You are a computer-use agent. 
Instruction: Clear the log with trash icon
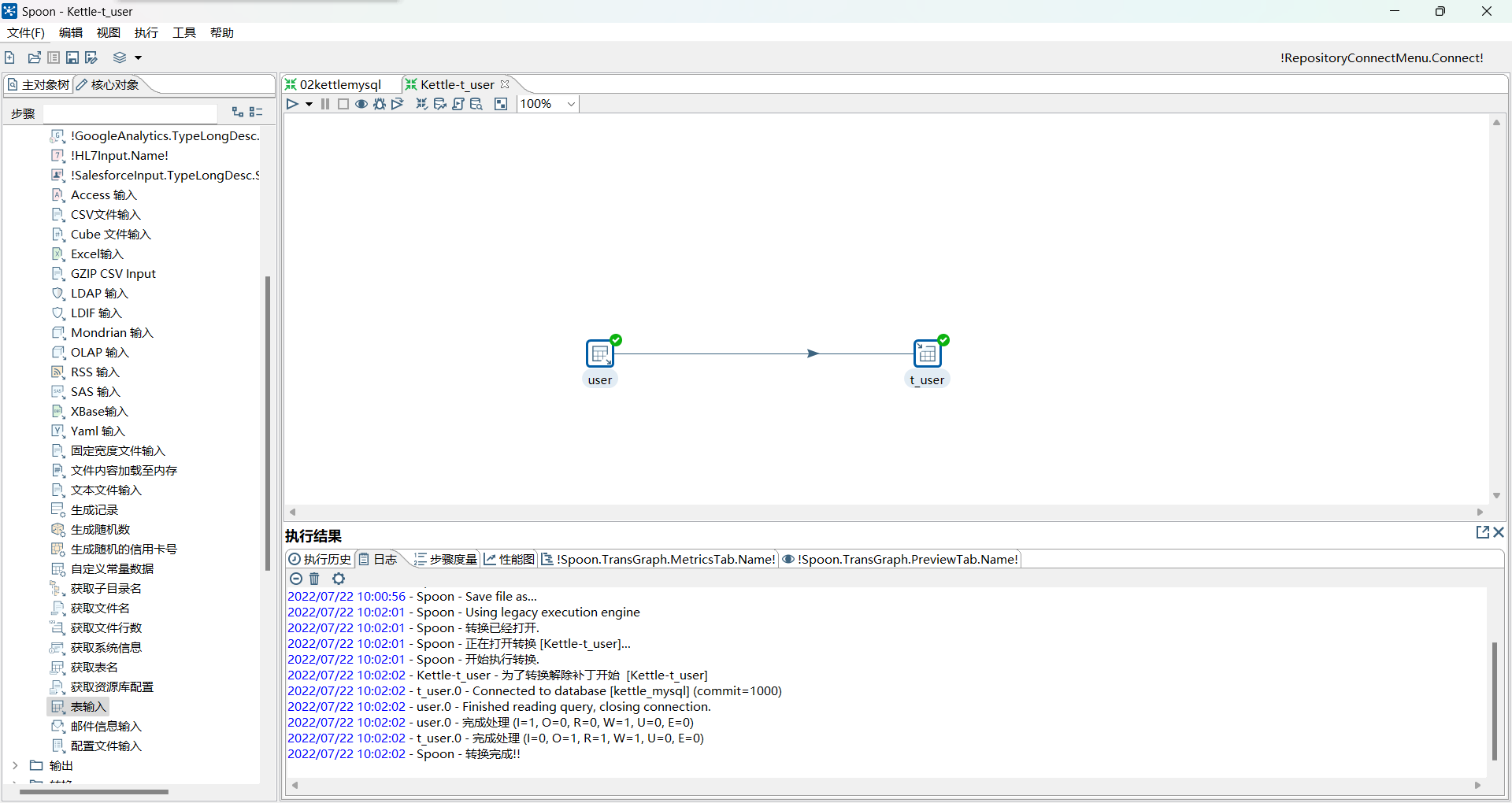[x=314, y=579]
